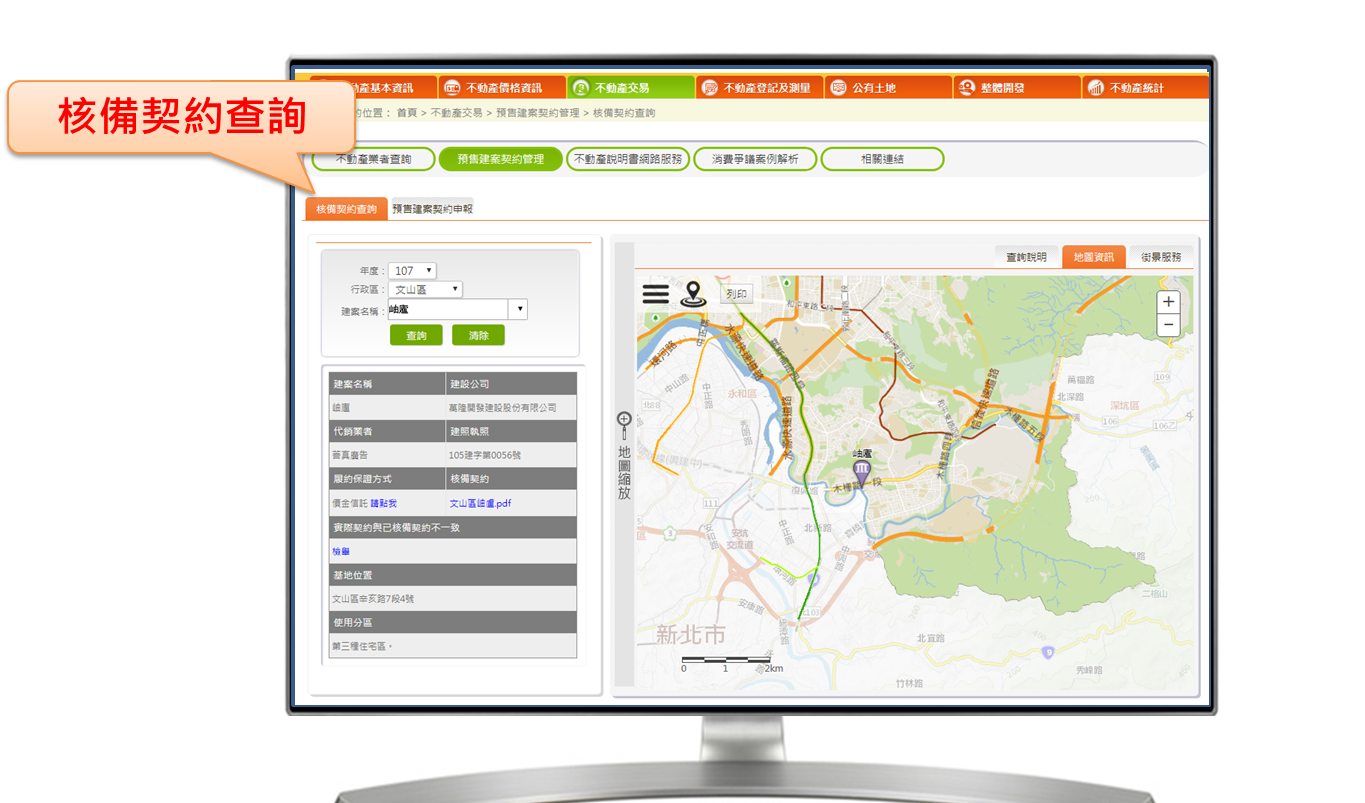
Task: Select the 查詢說明 tab
Action: click(1026, 257)
